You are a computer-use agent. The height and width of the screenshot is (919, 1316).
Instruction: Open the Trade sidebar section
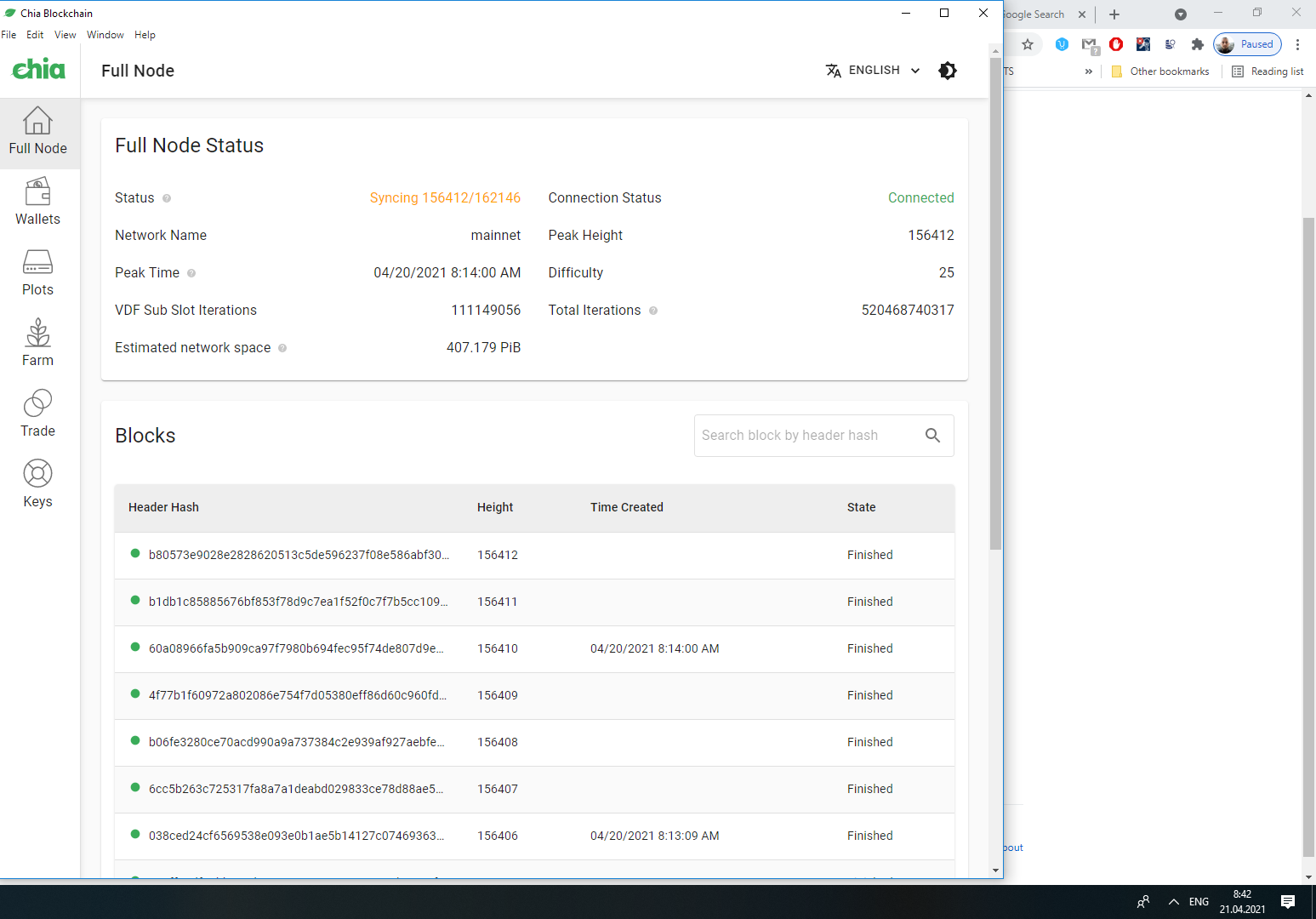tap(38, 415)
